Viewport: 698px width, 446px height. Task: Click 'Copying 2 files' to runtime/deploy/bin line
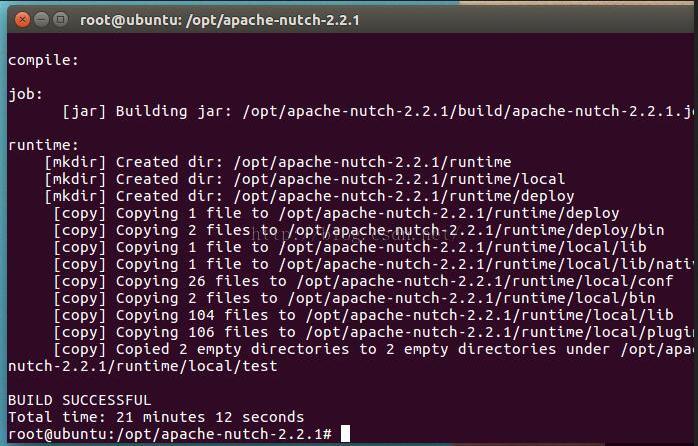(x=358, y=230)
